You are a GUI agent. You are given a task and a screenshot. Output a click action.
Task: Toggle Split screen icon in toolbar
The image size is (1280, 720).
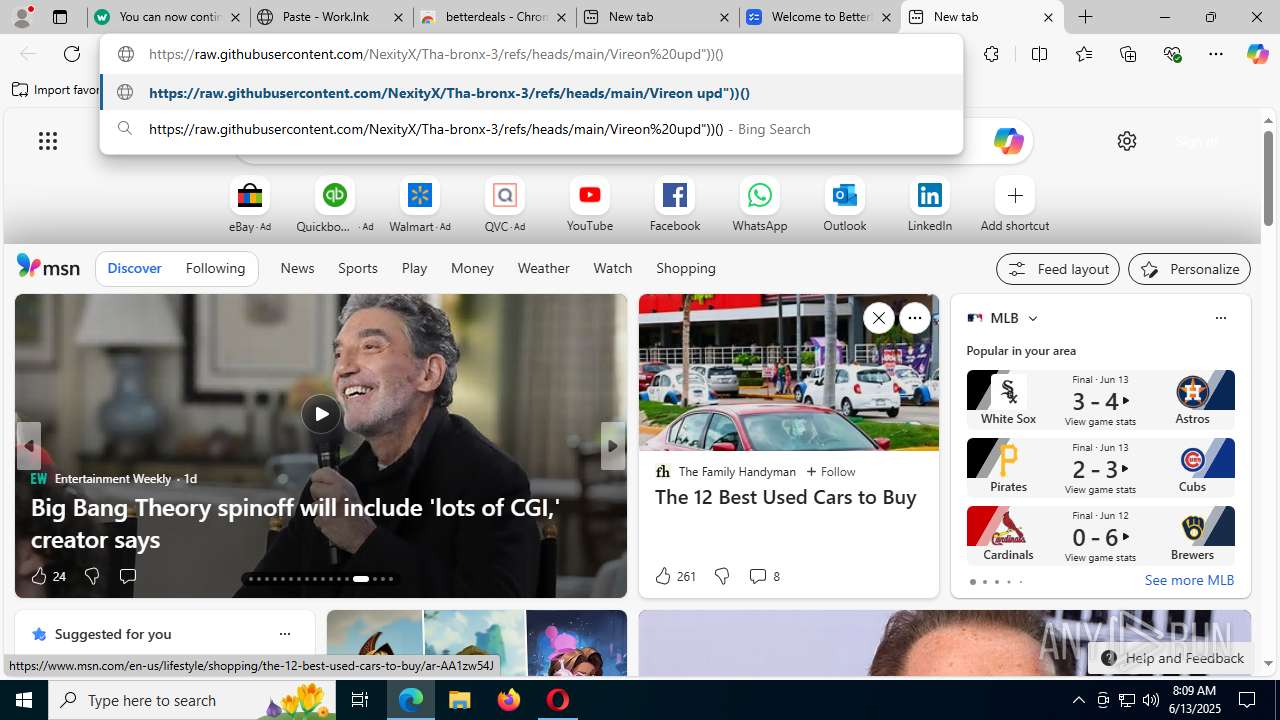tap(1039, 54)
